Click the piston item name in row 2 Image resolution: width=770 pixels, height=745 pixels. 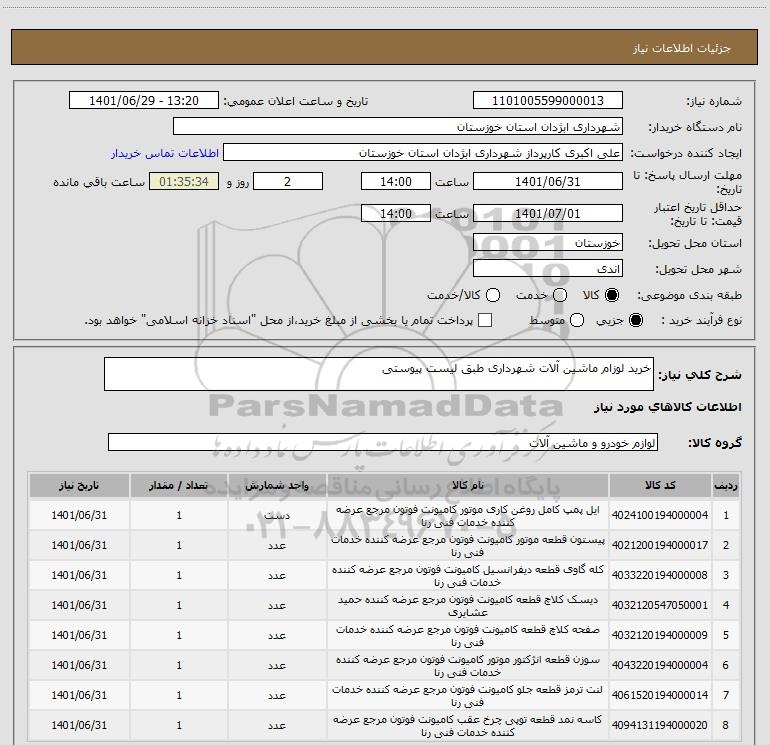pyautogui.click(x=468, y=546)
